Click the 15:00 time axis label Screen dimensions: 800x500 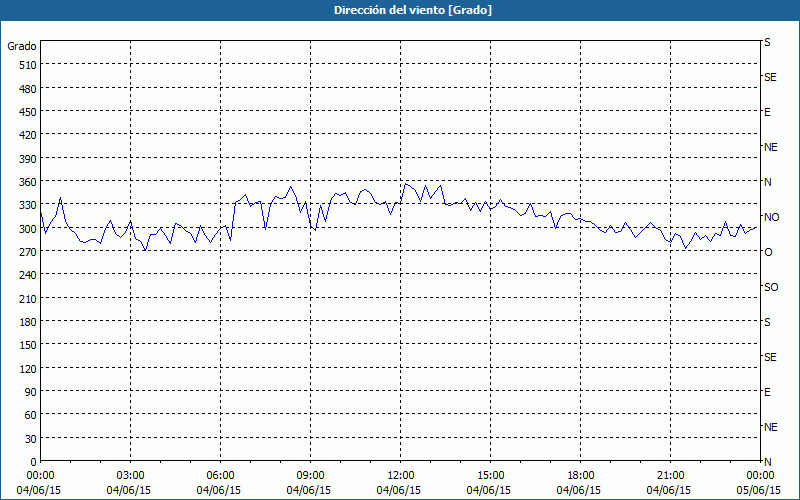coord(490,476)
